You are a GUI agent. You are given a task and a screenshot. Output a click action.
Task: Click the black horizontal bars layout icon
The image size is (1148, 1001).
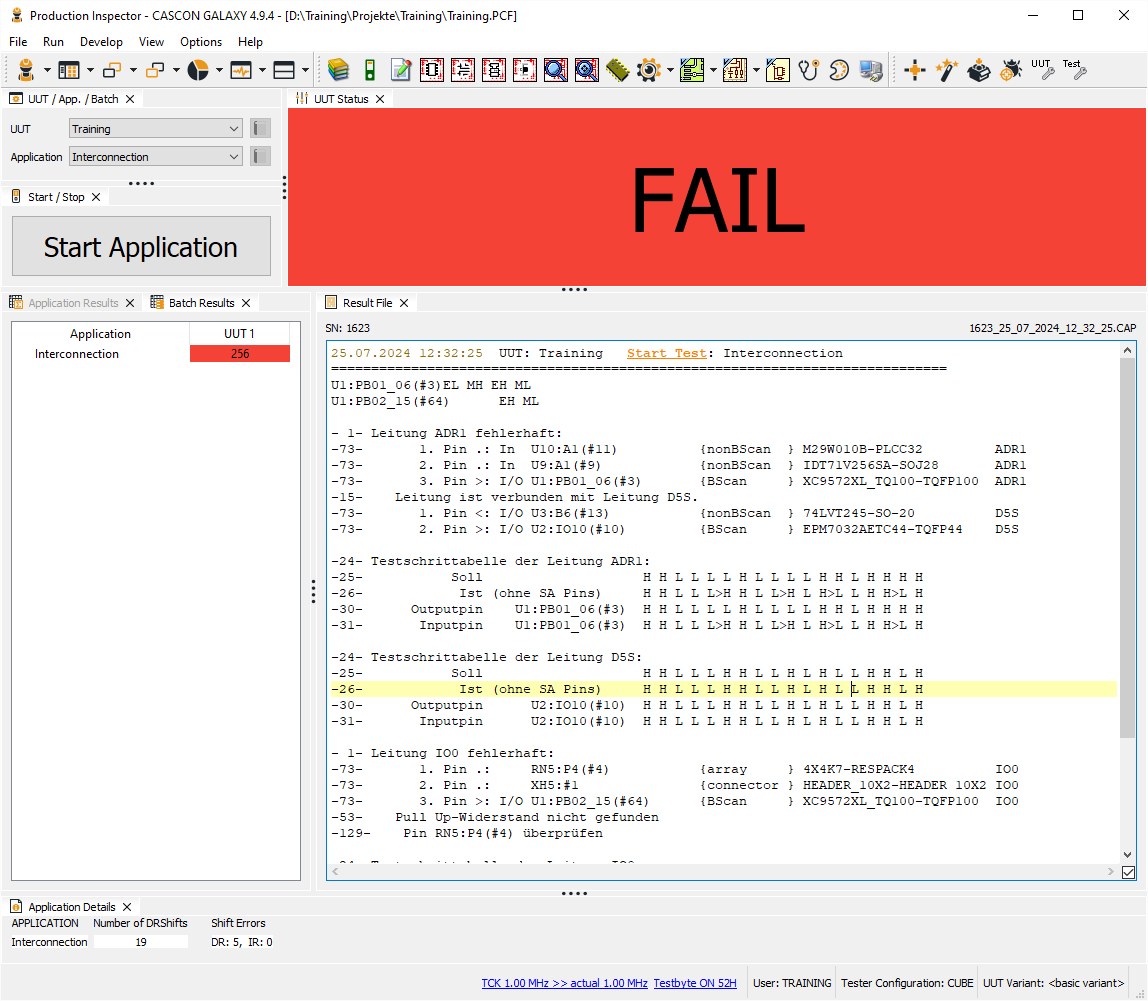point(283,70)
